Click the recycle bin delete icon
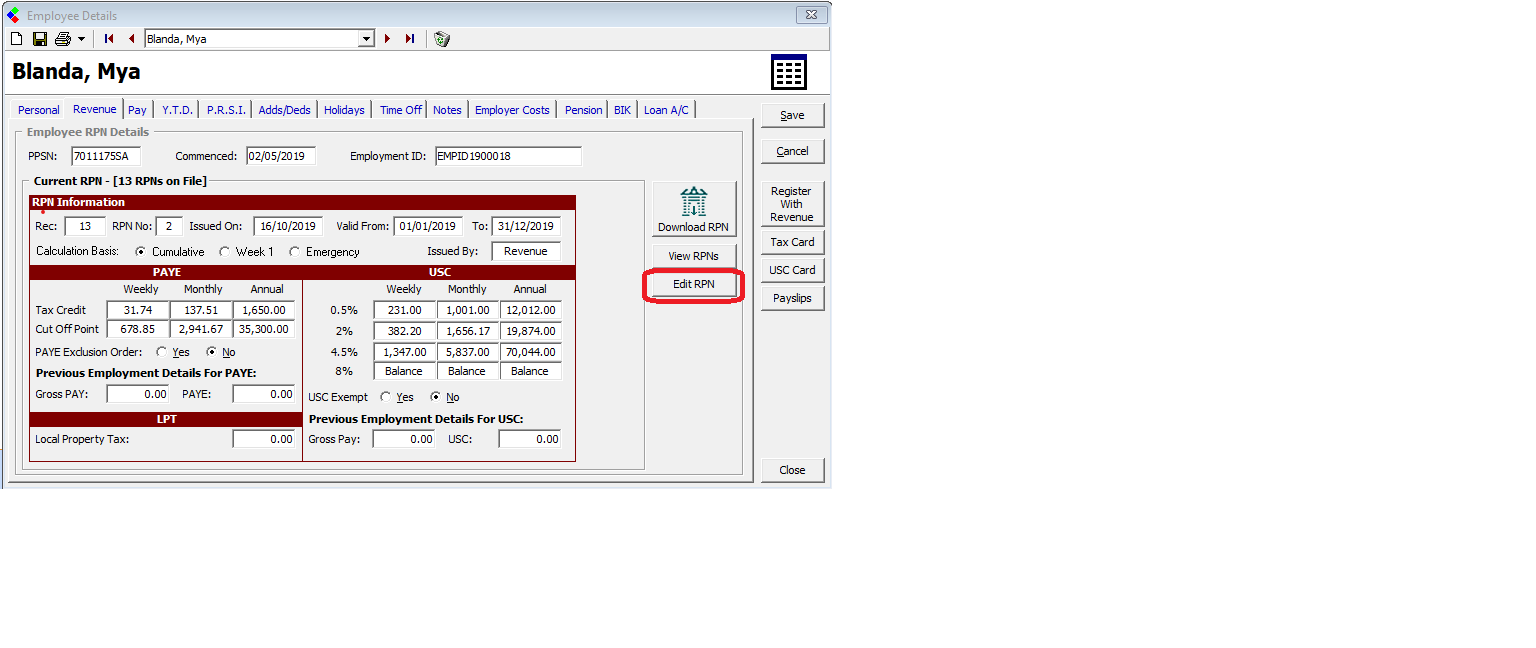 coord(442,39)
